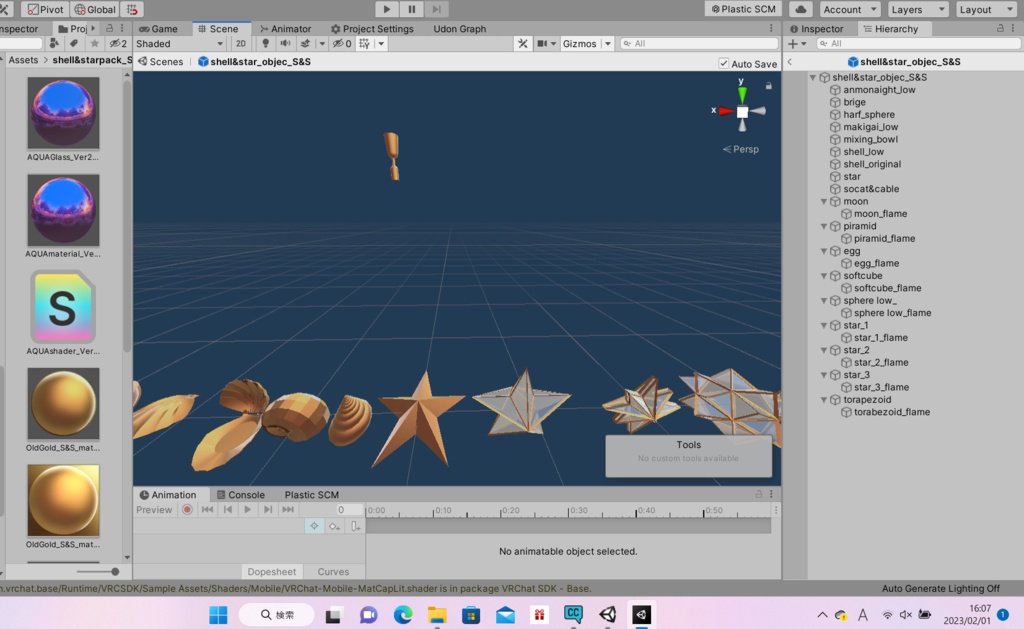
Task: Select the camera icon next to Gizmos
Action: [x=540, y=44]
